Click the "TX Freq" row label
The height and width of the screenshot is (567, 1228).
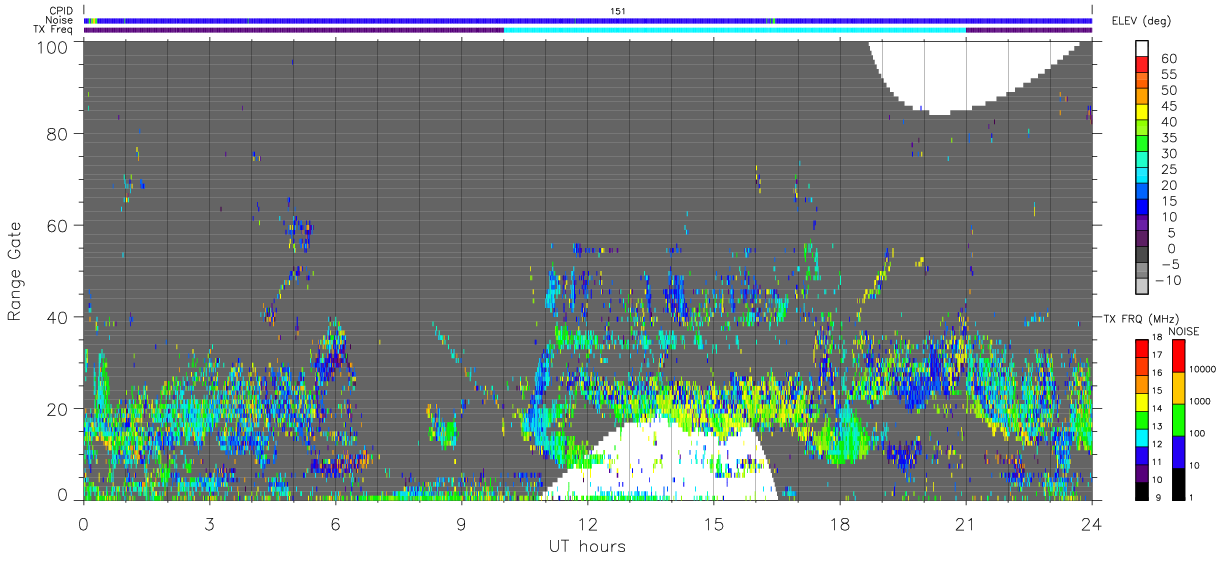coord(54,29)
